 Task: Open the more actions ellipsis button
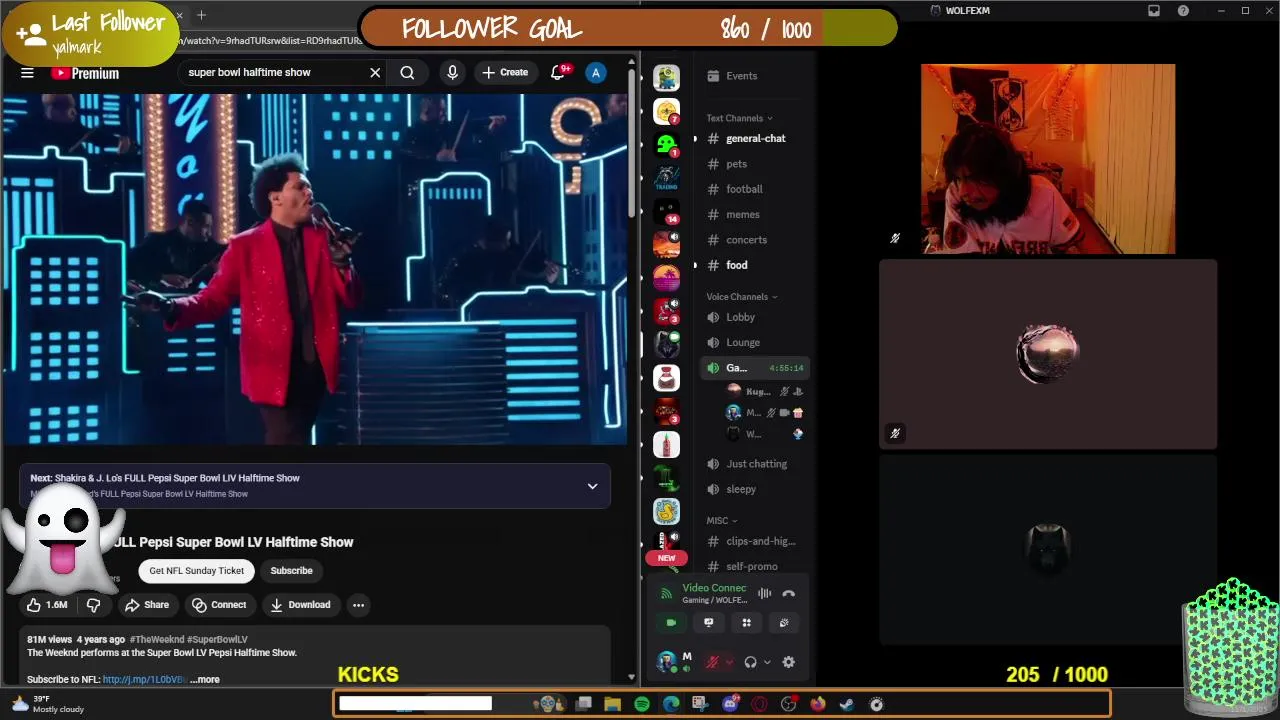(x=358, y=604)
